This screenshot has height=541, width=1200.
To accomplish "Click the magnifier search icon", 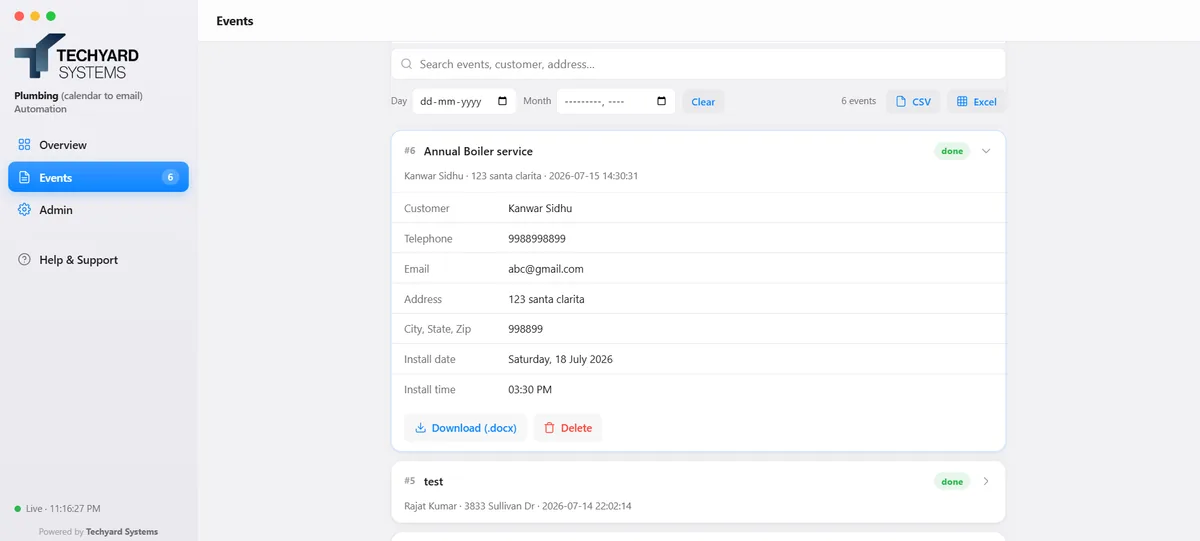I will (407, 64).
